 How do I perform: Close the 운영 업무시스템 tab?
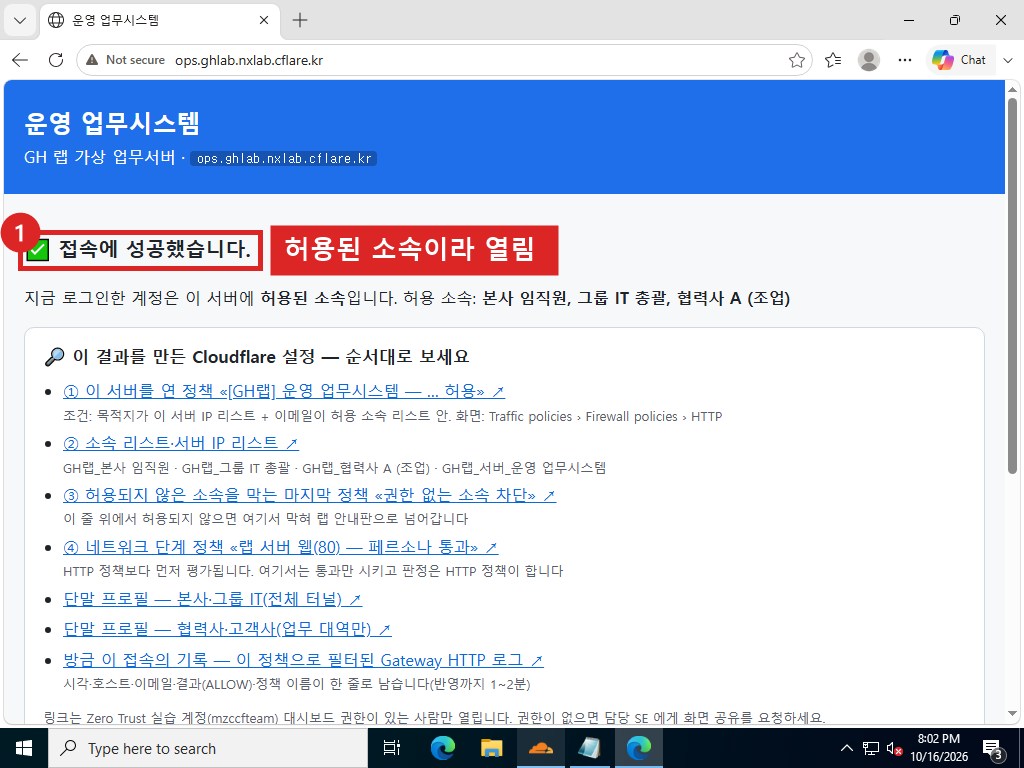264,20
